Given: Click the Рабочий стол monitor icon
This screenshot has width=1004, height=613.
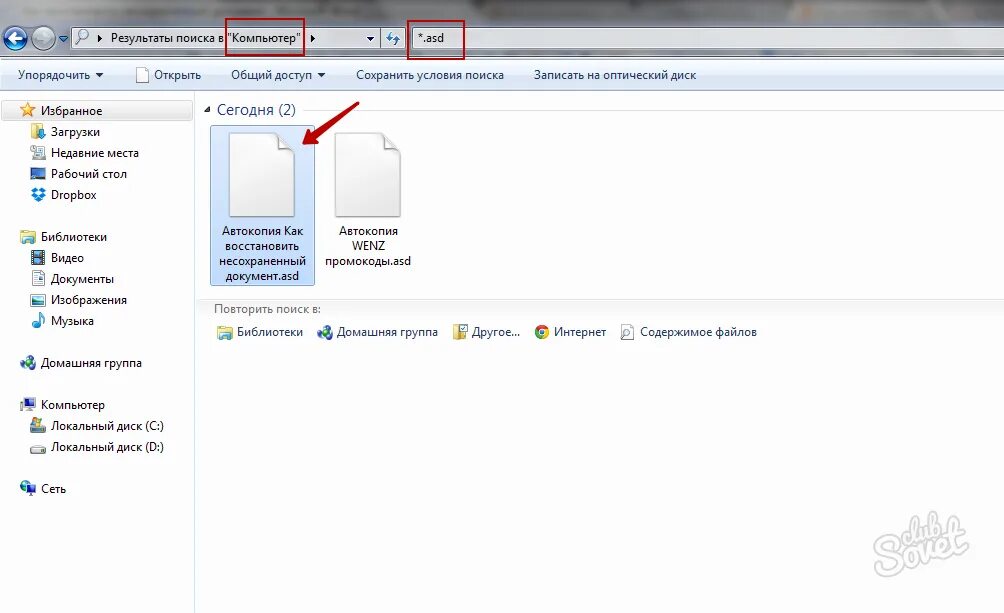Looking at the screenshot, I should [x=38, y=174].
